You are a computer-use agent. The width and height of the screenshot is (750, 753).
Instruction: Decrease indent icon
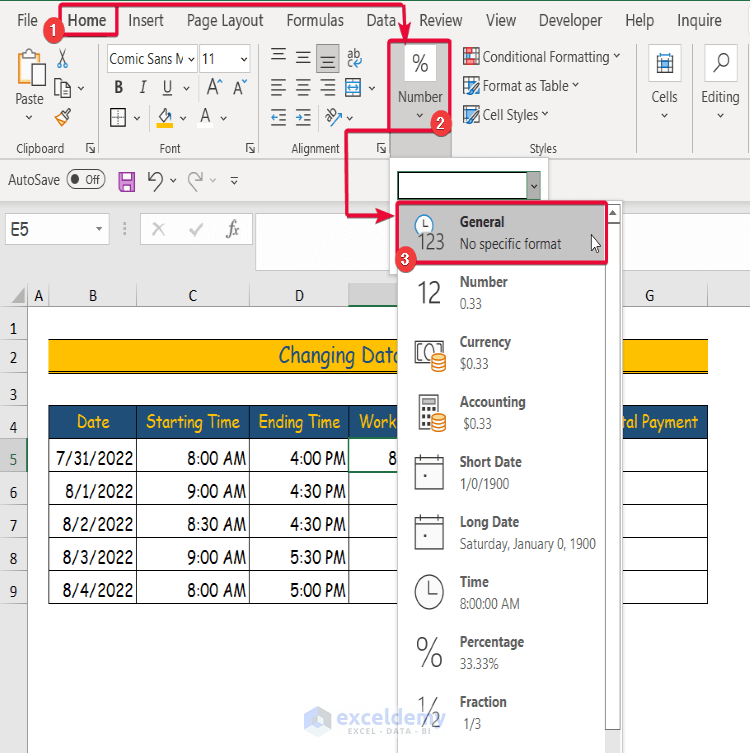click(x=278, y=117)
